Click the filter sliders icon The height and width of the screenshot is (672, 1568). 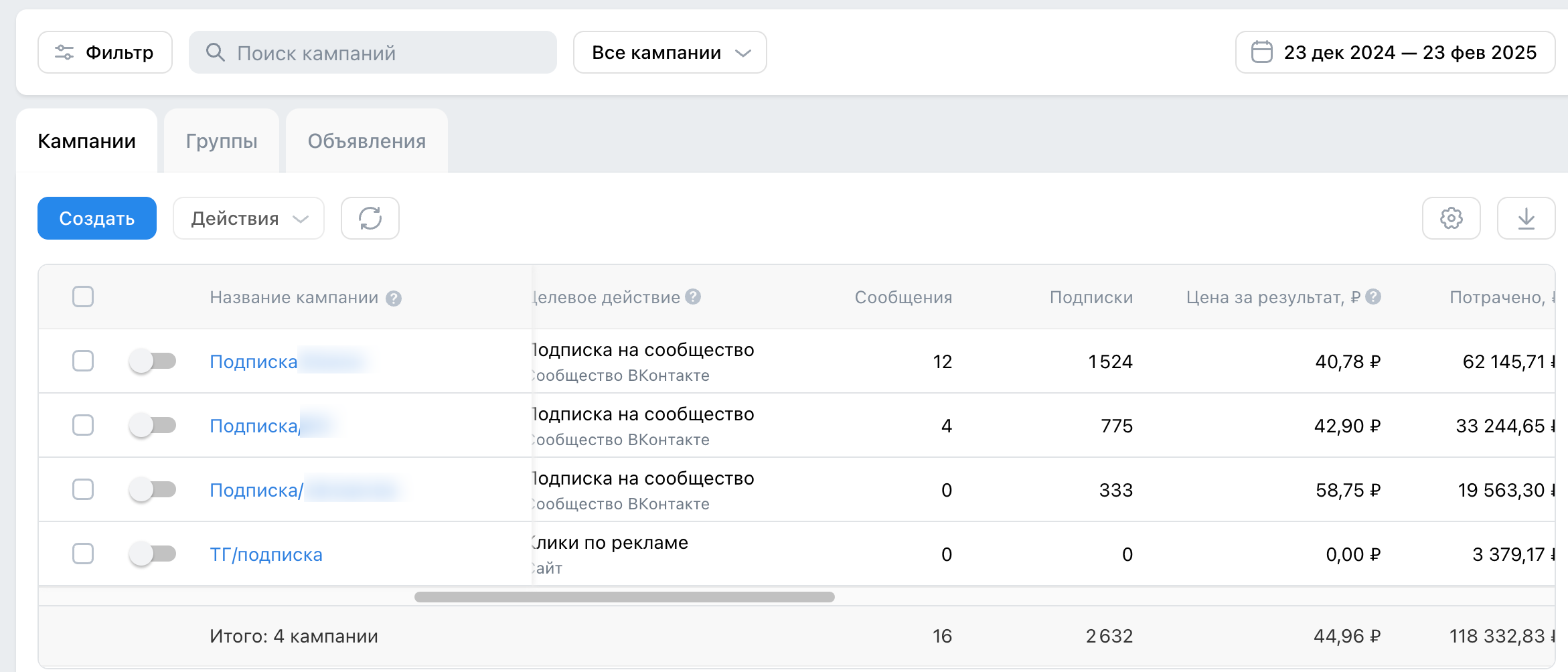[64, 52]
